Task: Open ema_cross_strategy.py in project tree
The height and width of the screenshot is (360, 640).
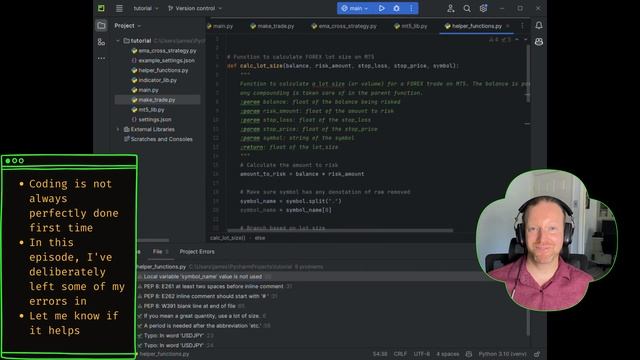Action: click(164, 51)
